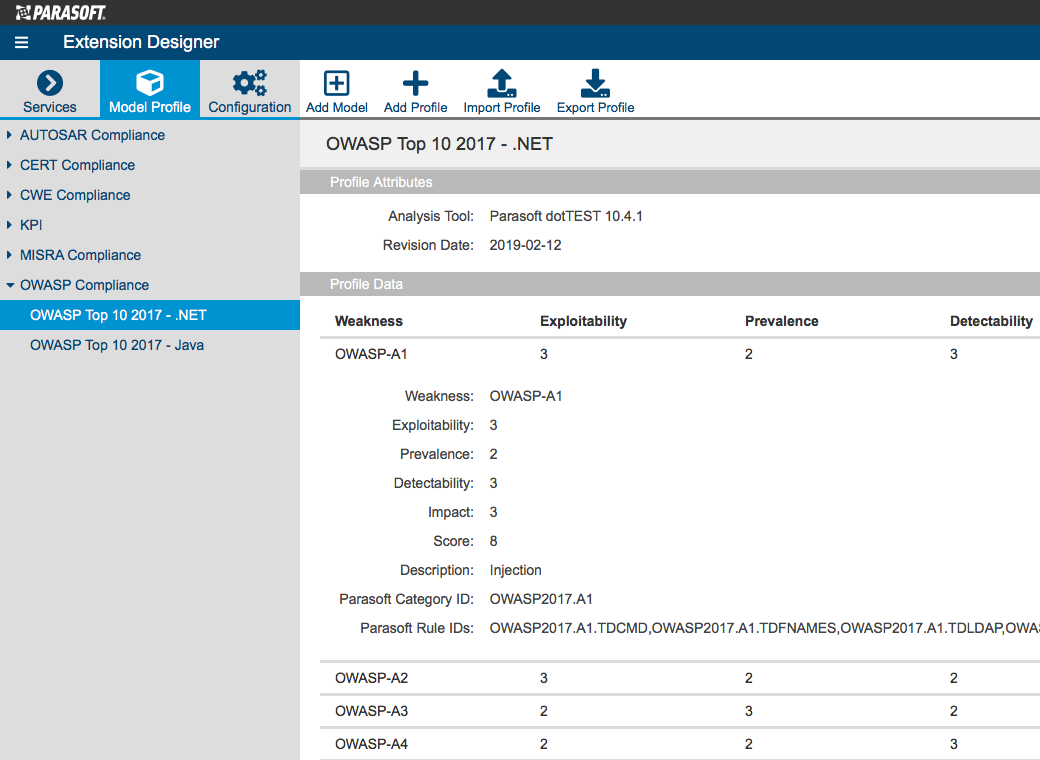1040x760 pixels.
Task: Click the Score value 8
Action: (x=493, y=541)
